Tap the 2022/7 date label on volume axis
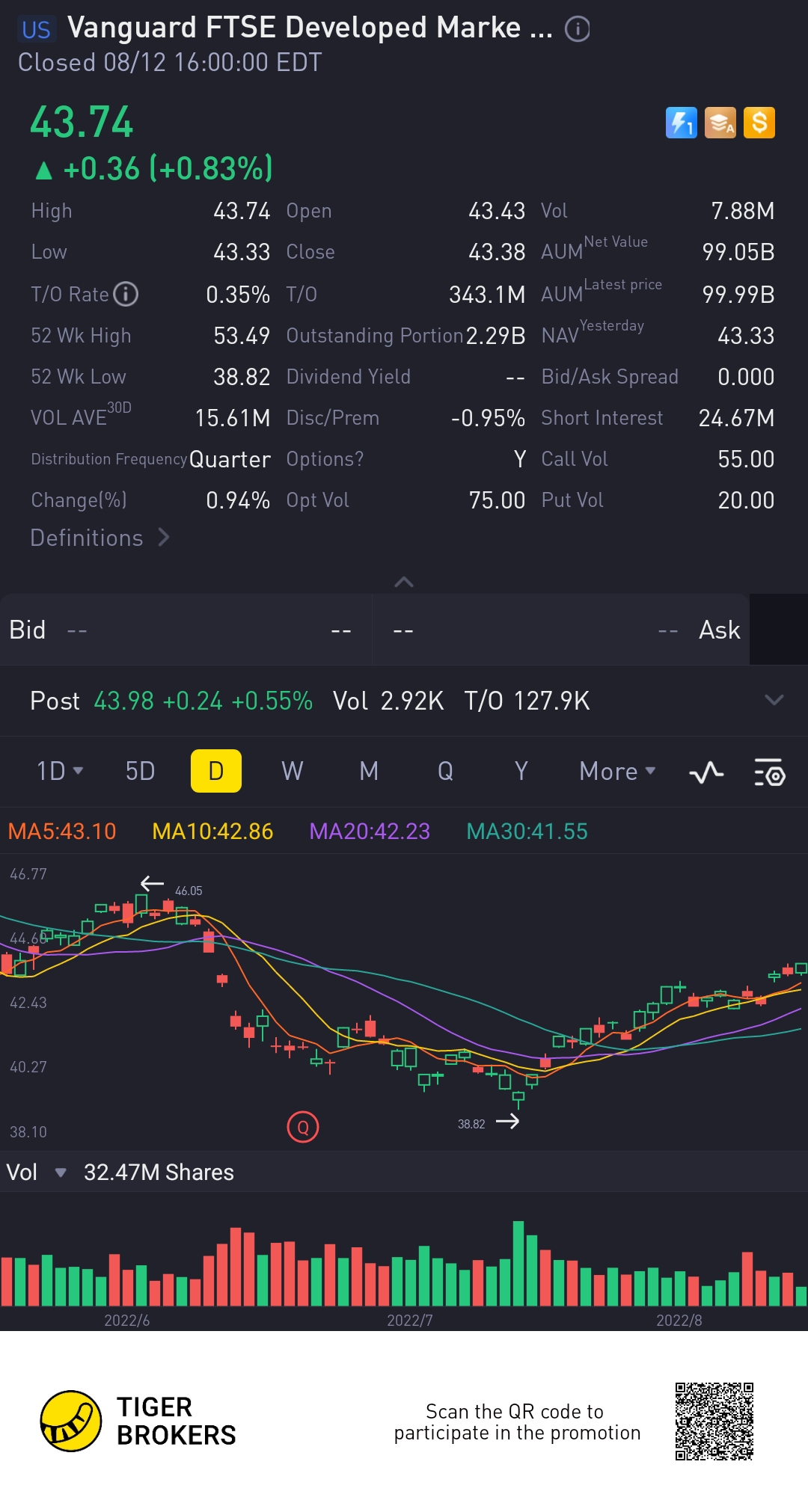 (x=410, y=1320)
